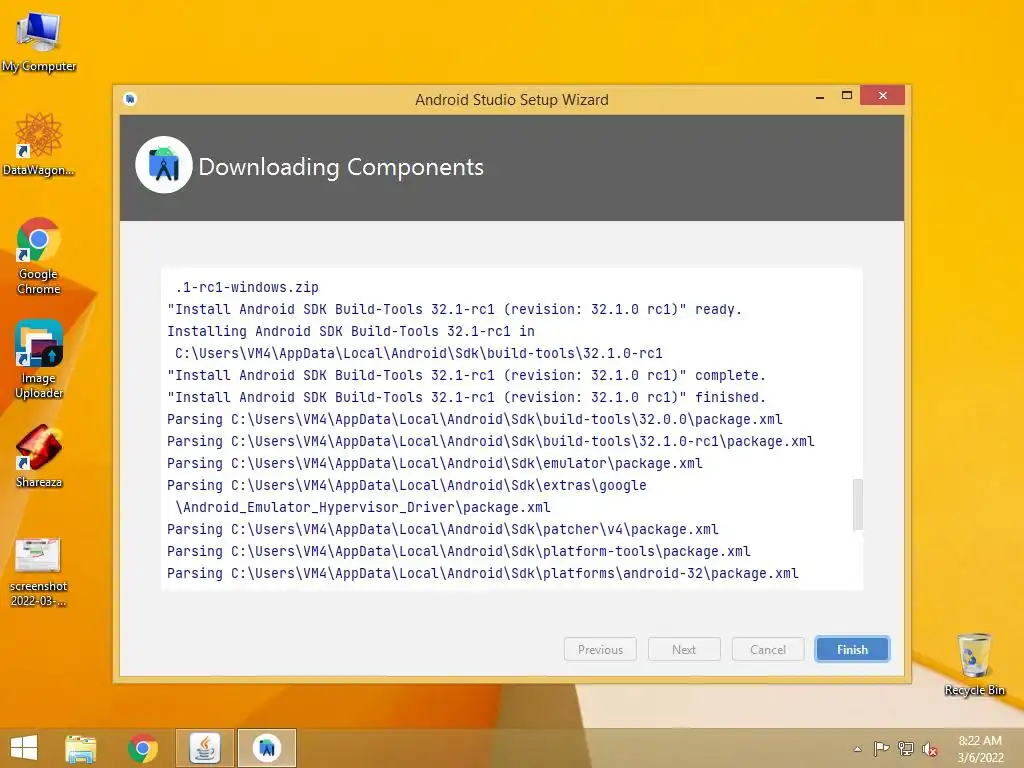
Task: Open the My Computer desktop icon
Action: (x=39, y=40)
